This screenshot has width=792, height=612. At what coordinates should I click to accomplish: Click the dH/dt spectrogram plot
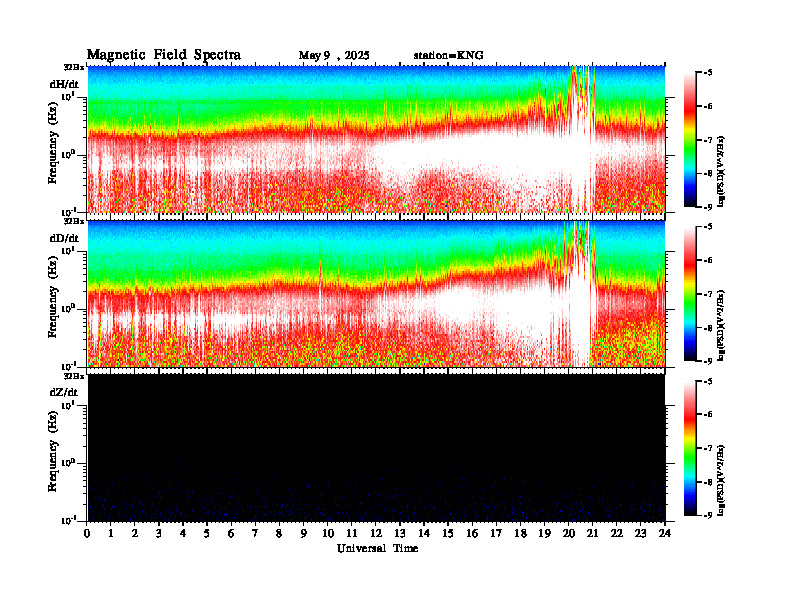(376, 139)
